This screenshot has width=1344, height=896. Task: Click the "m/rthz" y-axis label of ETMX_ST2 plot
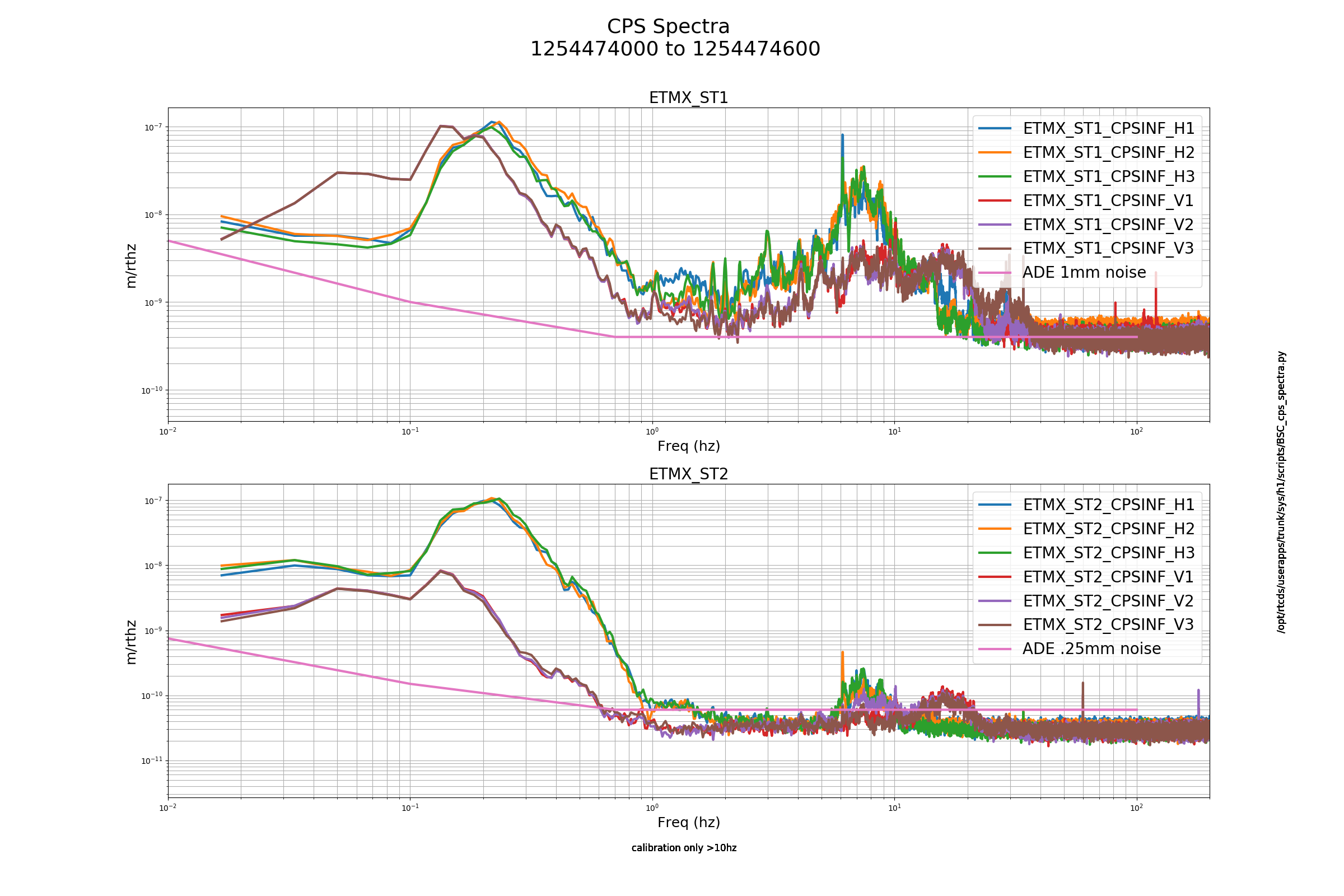(132, 642)
